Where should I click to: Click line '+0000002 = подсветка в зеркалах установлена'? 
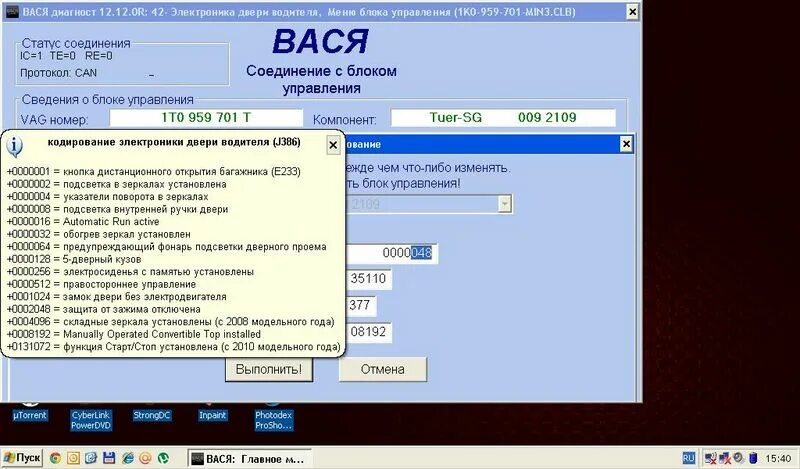click(116, 184)
